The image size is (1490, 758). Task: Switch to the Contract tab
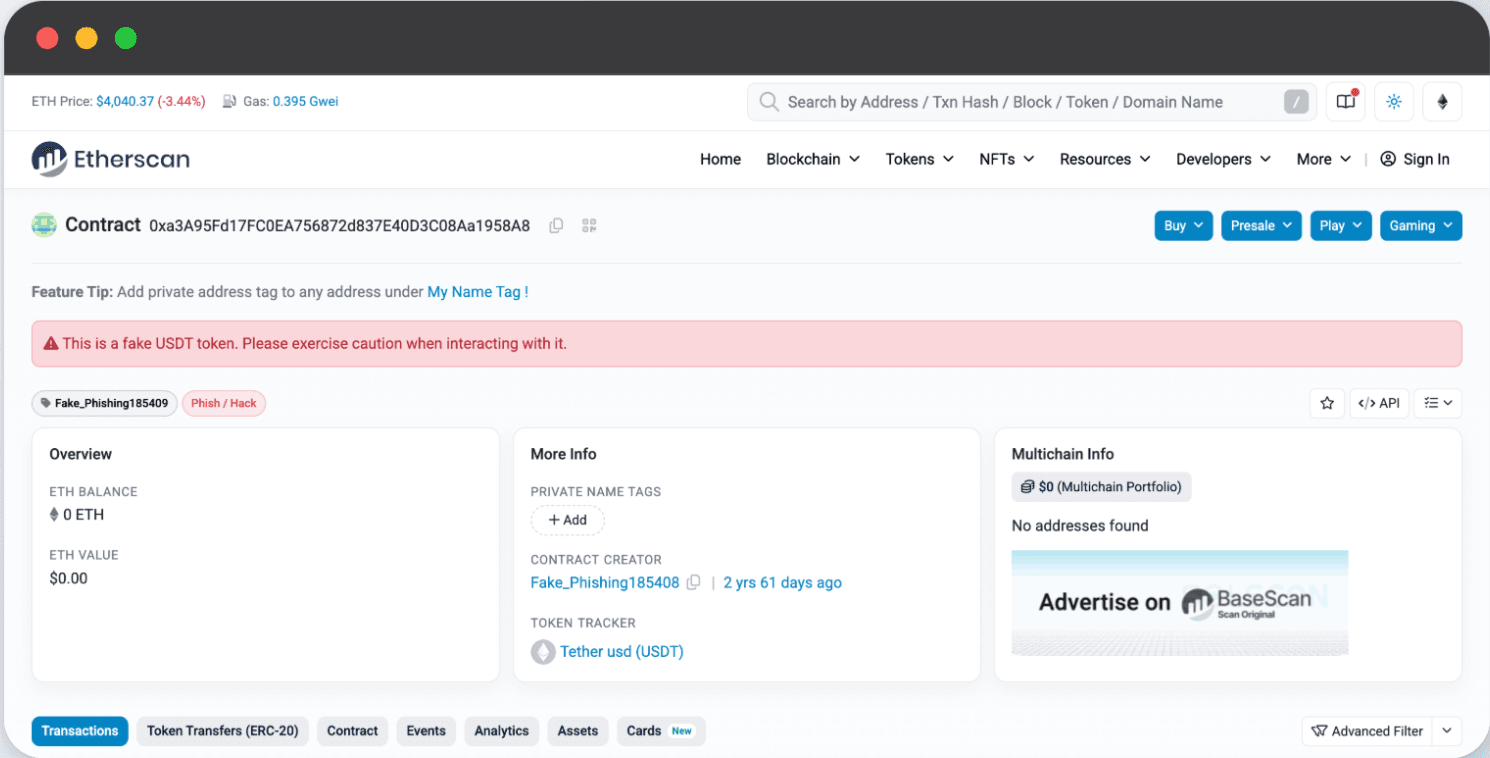[x=353, y=731]
